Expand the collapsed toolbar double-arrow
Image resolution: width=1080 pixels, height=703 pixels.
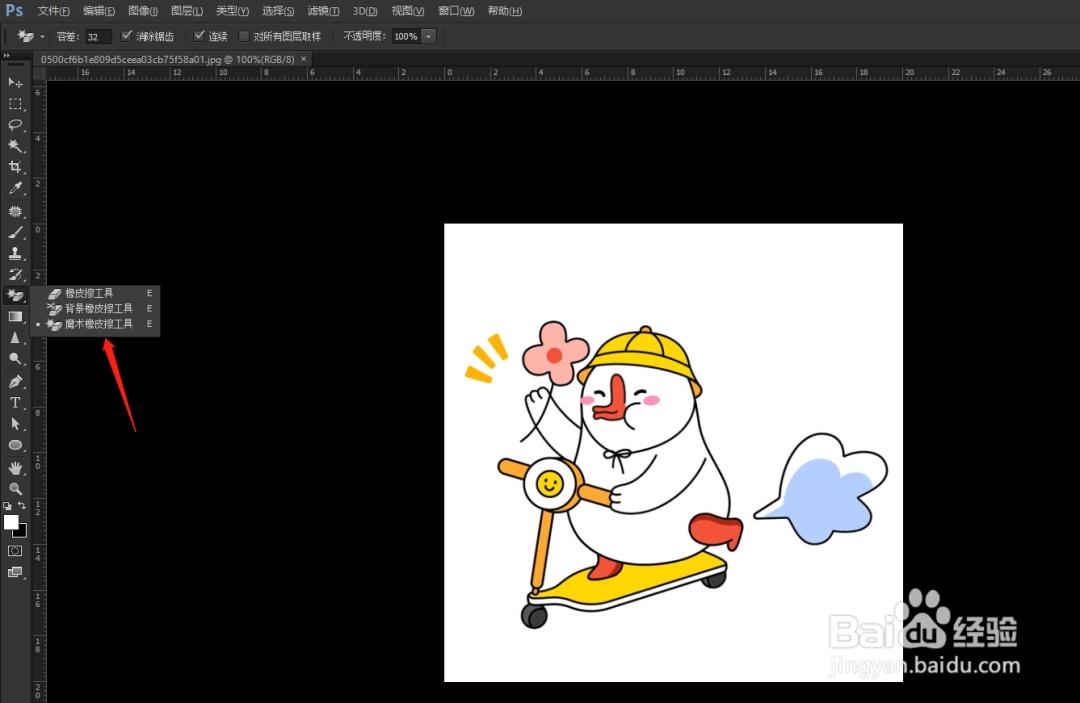point(7,56)
